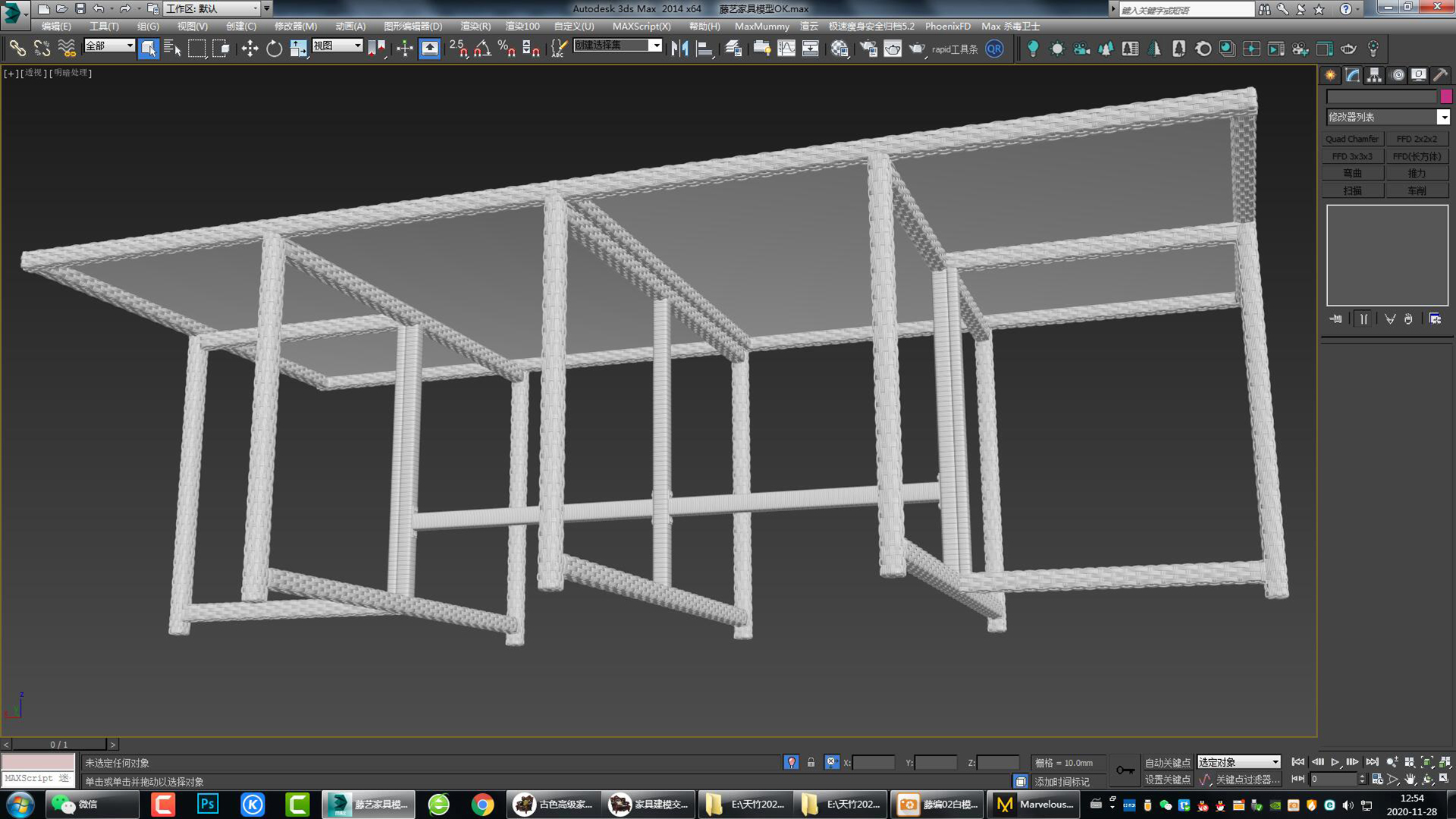Select the Select and Move tool
The height and width of the screenshot is (819, 1456).
(x=249, y=49)
